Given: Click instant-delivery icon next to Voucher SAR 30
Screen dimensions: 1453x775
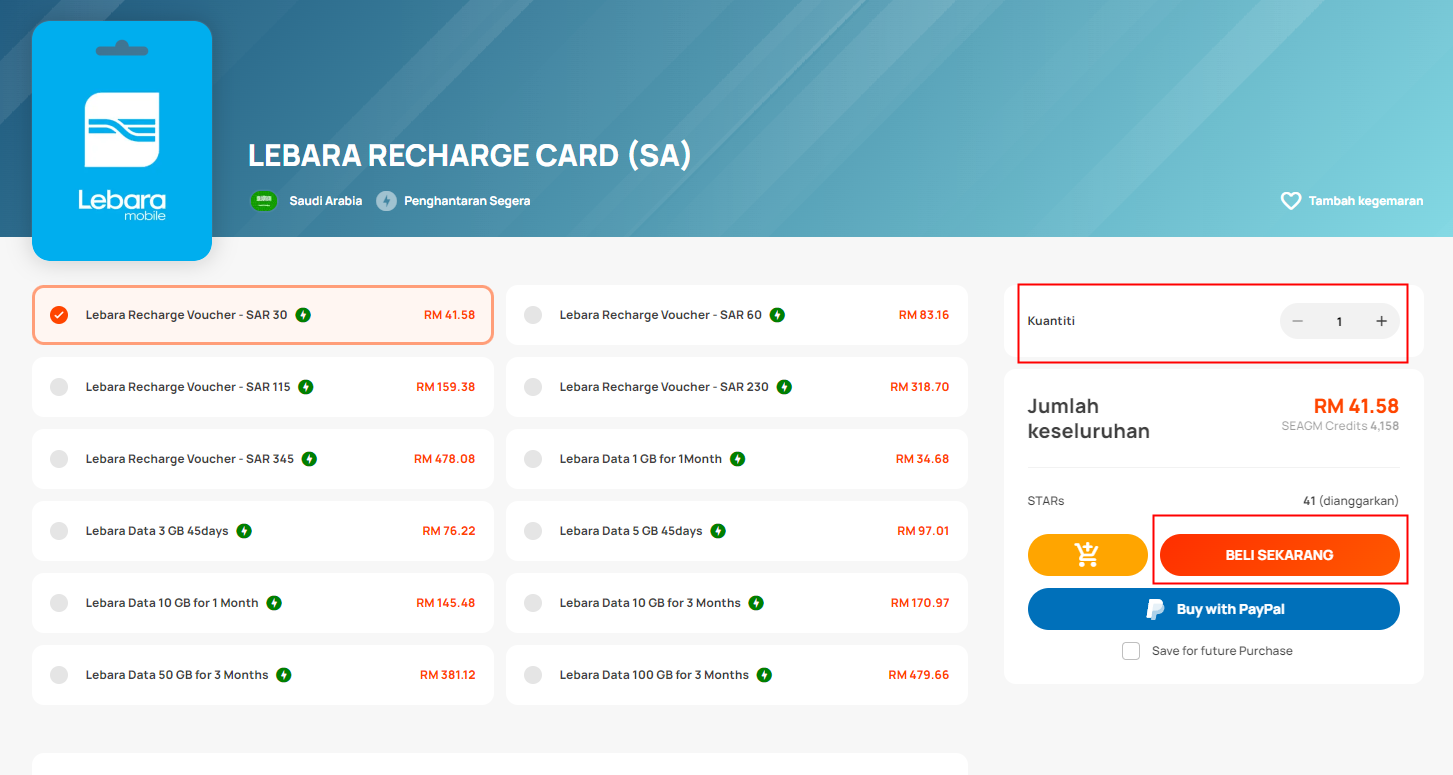Looking at the screenshot, I should [303, 315].
